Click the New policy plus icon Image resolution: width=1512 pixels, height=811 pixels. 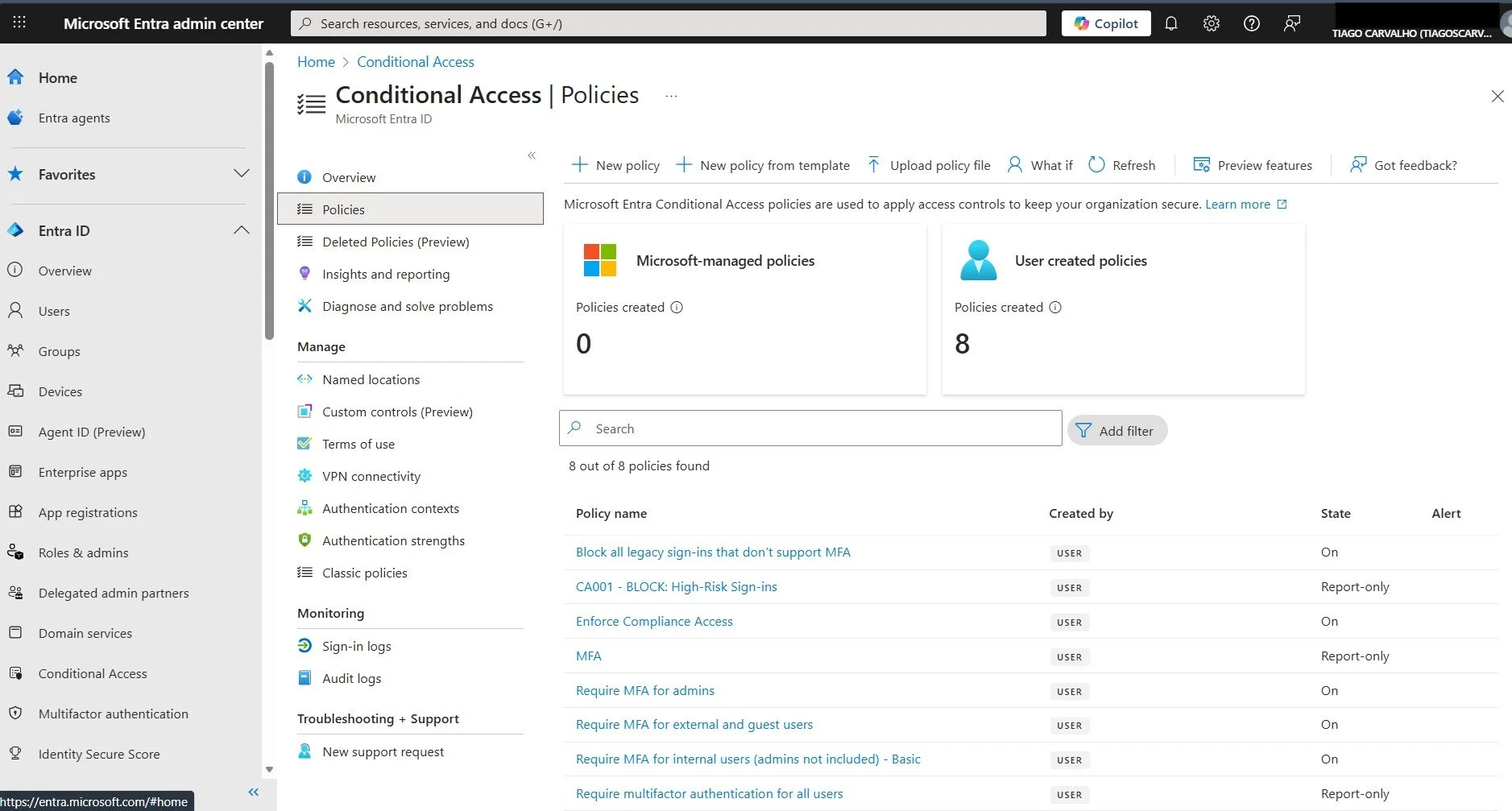pos(579,165)
